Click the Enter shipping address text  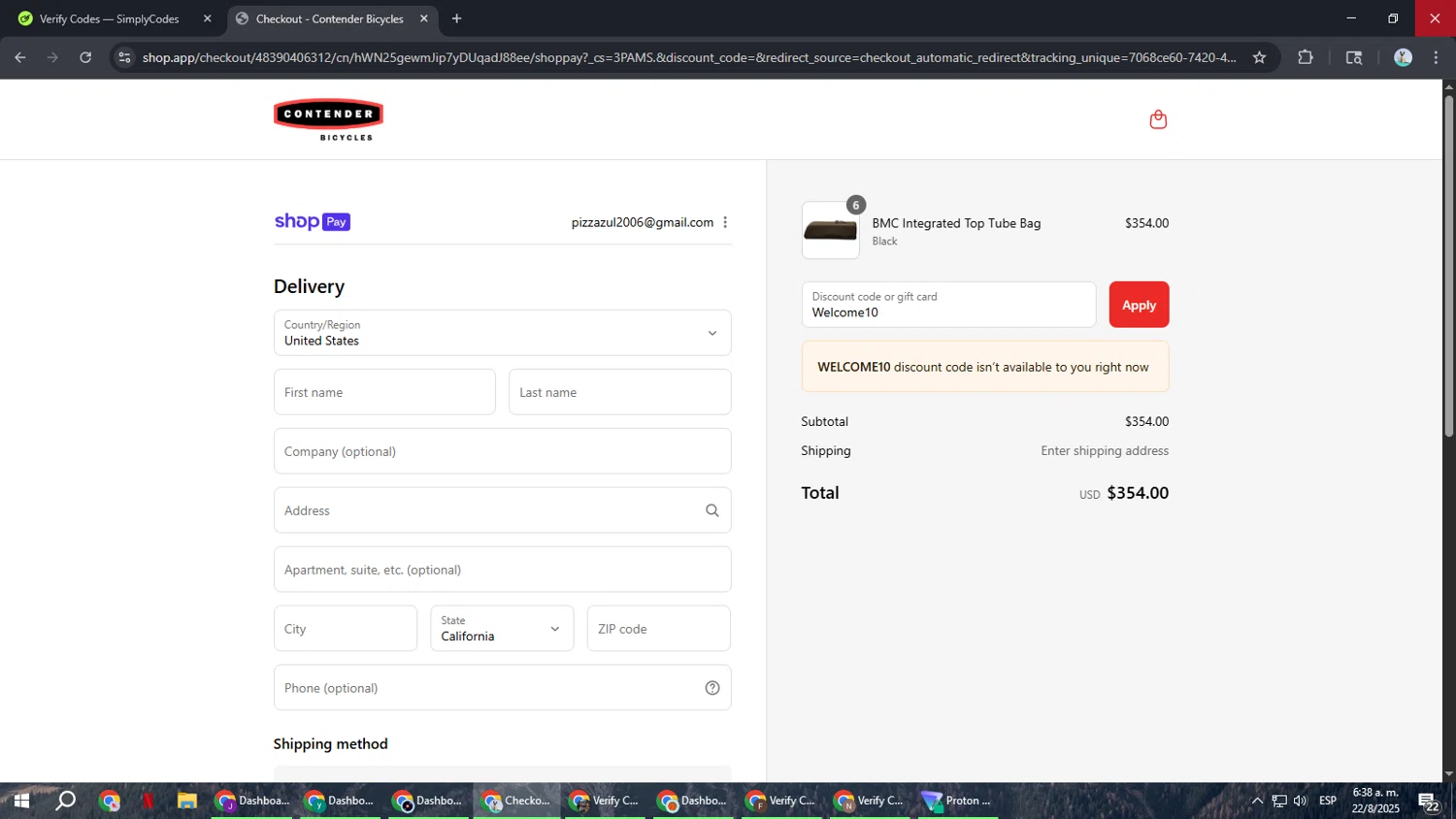click(x=1105, y=451)
